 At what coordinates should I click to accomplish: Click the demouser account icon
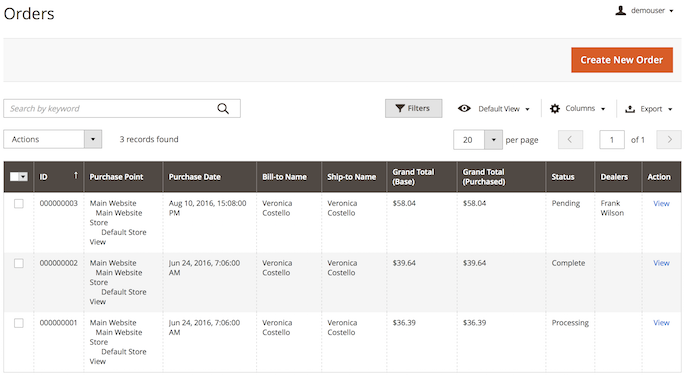[620, 10]
